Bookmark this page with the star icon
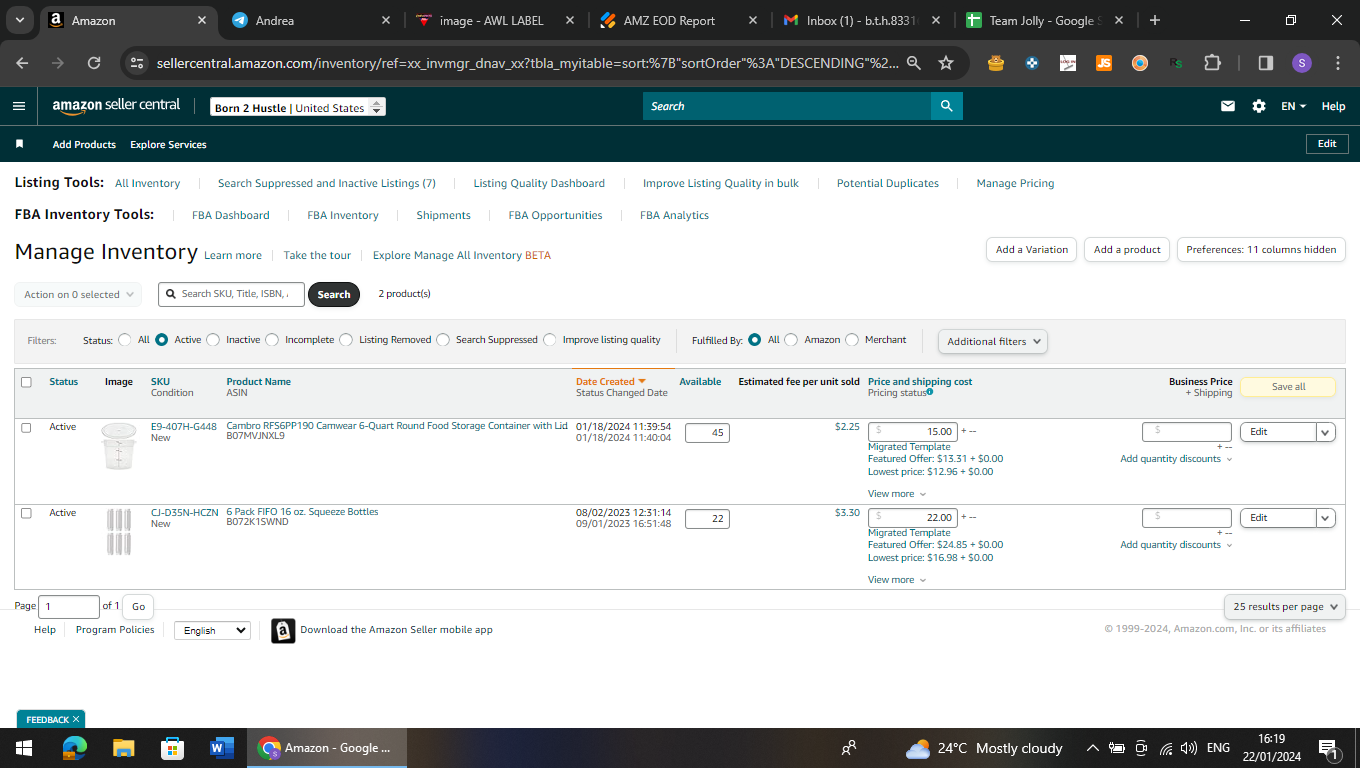 click(x=946, y=63)
